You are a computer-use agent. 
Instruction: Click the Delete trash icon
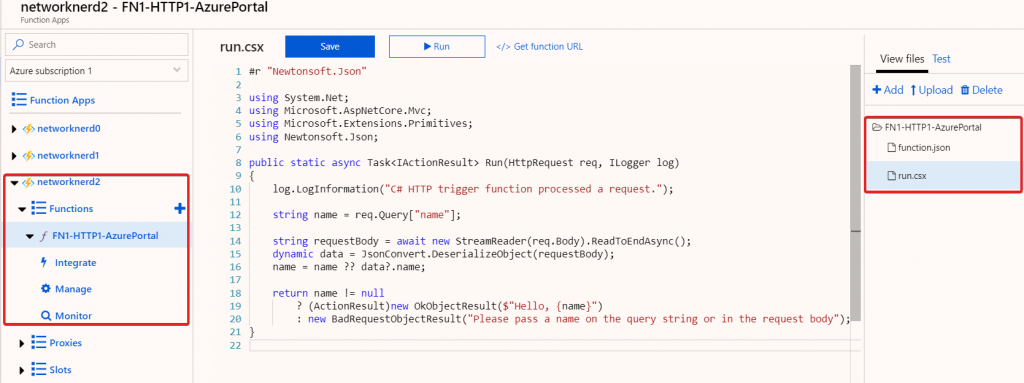(965, 90)
